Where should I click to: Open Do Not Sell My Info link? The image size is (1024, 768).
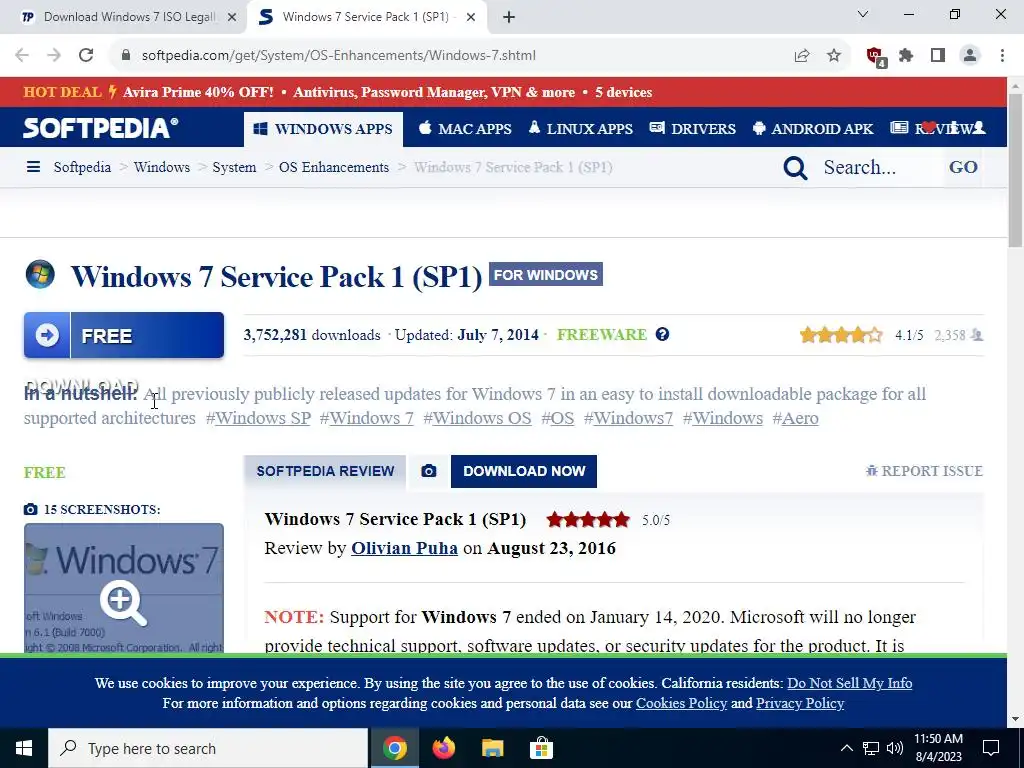850,683
